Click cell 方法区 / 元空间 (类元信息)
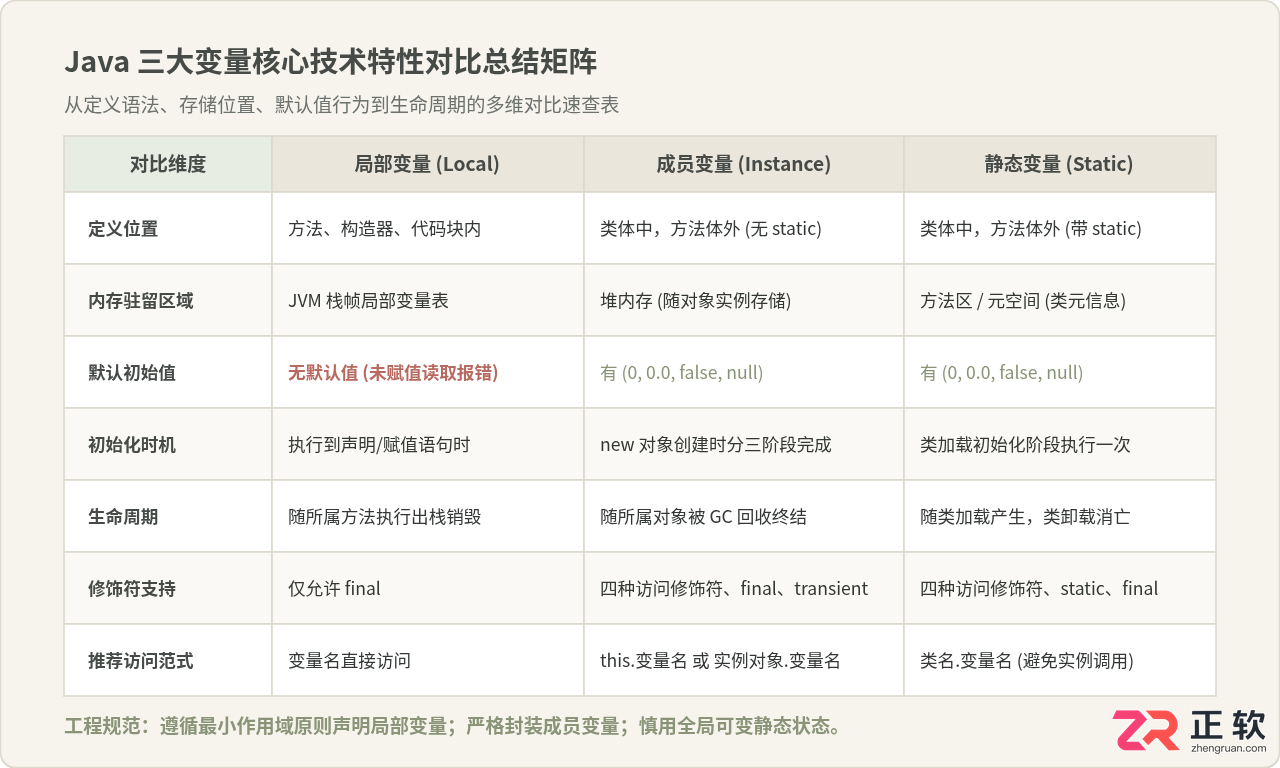This screenshot has width=1280, height=768. 1060,301
